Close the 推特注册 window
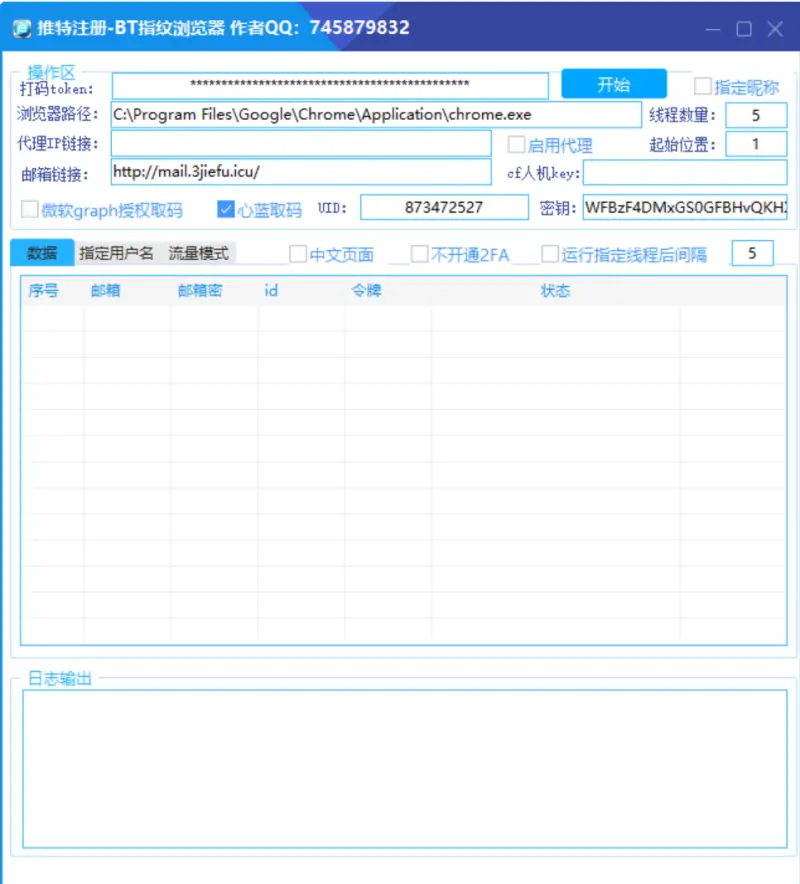 775,29
